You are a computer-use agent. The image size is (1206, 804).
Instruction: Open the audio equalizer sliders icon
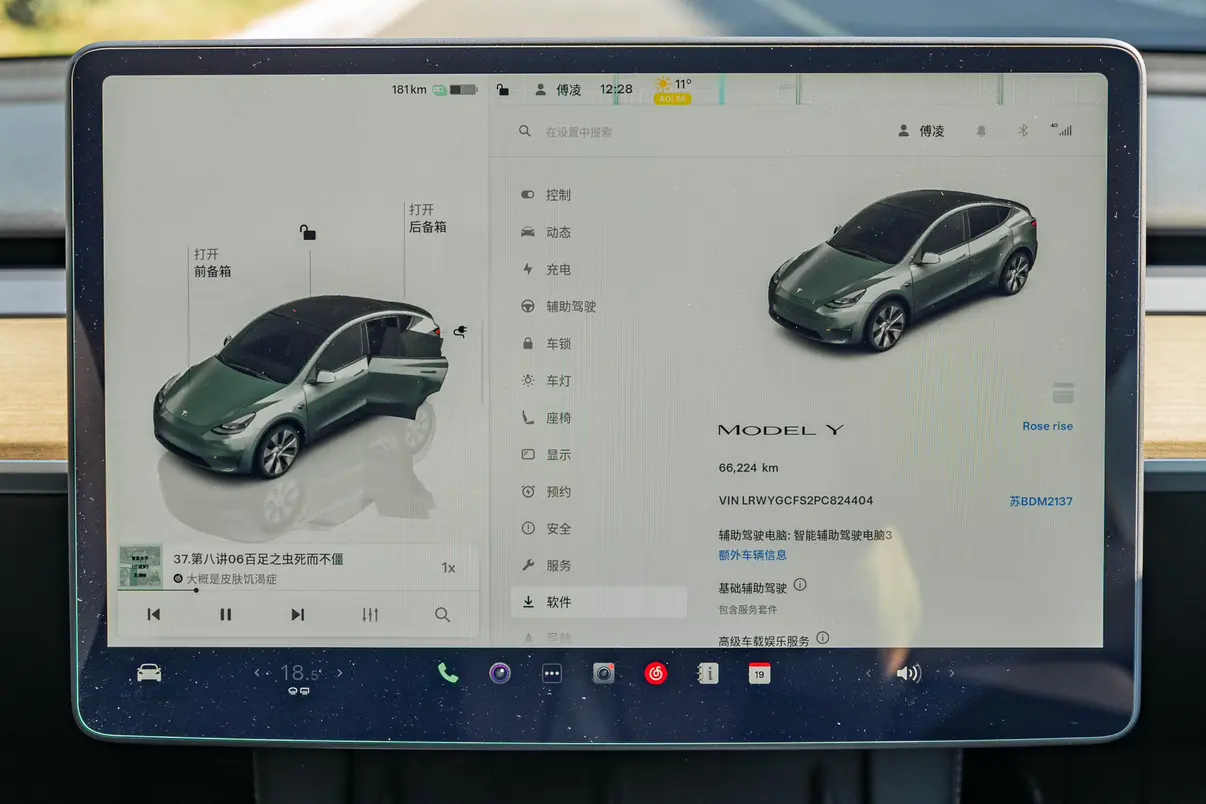370,615
